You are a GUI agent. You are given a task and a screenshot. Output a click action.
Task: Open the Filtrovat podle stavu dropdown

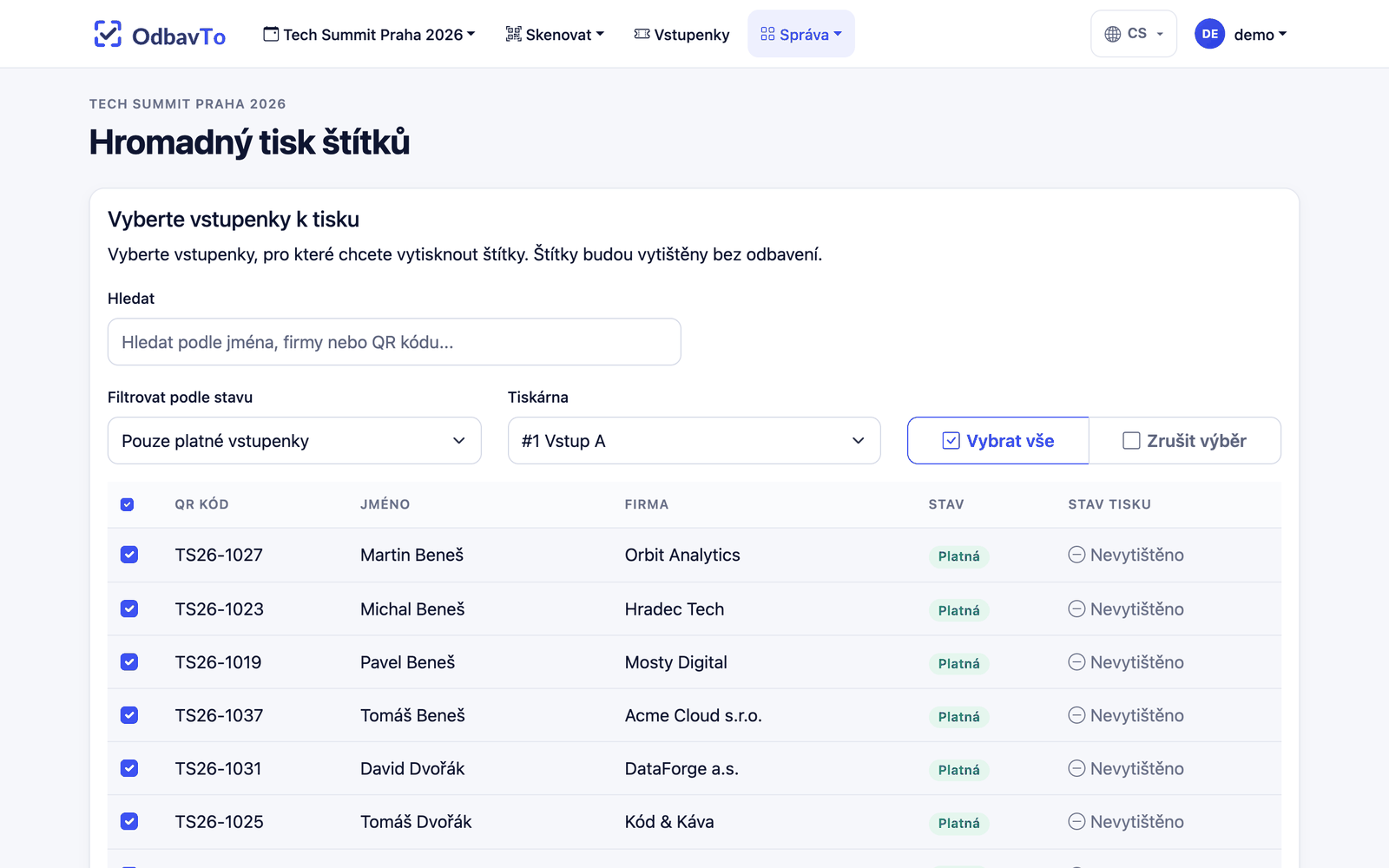point(294,441)
